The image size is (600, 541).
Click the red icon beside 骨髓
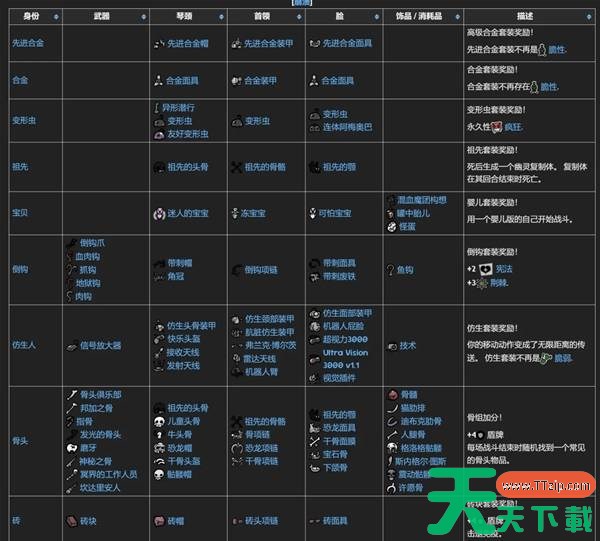point(392,395)
